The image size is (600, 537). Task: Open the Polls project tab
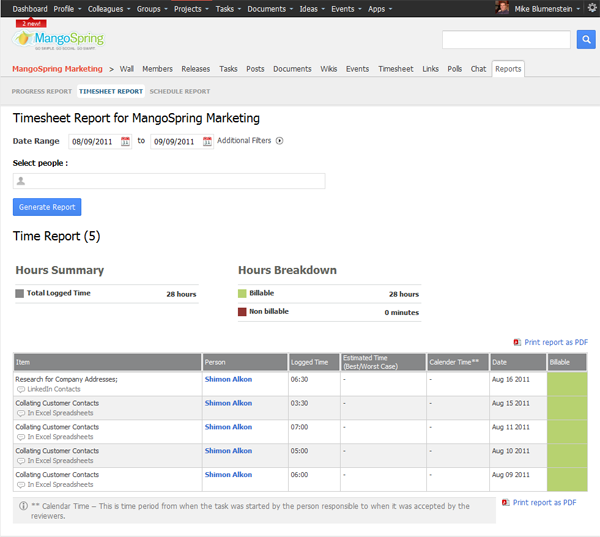[455, 69]
